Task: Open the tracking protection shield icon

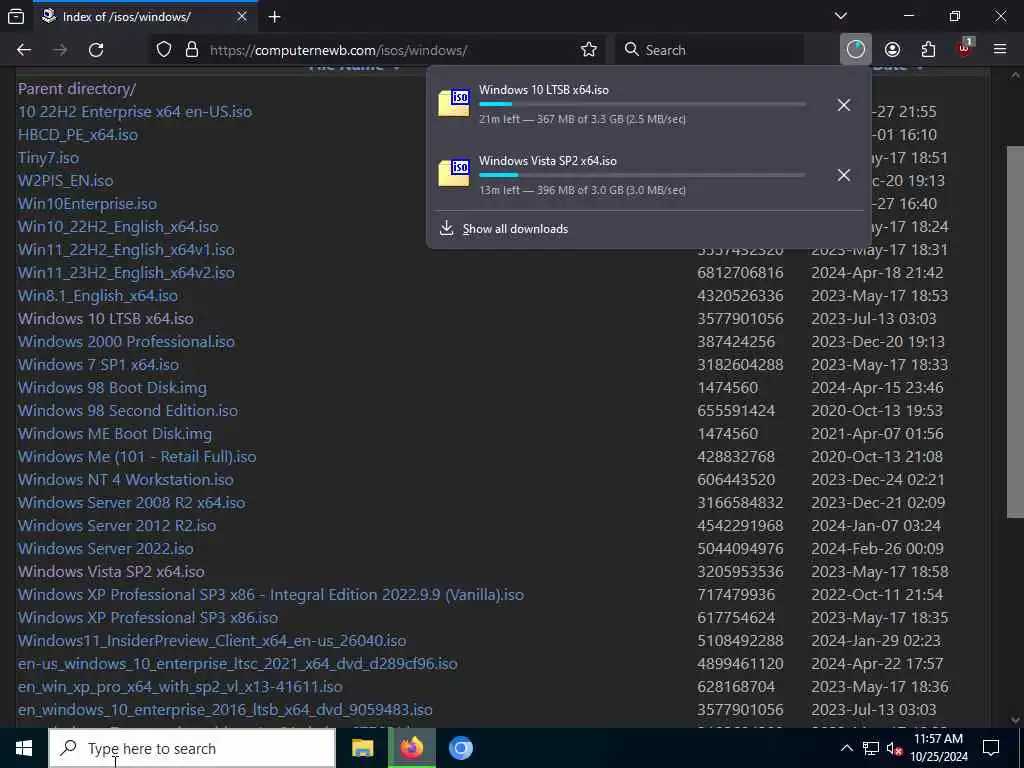Action: click(x=164, y=50)
